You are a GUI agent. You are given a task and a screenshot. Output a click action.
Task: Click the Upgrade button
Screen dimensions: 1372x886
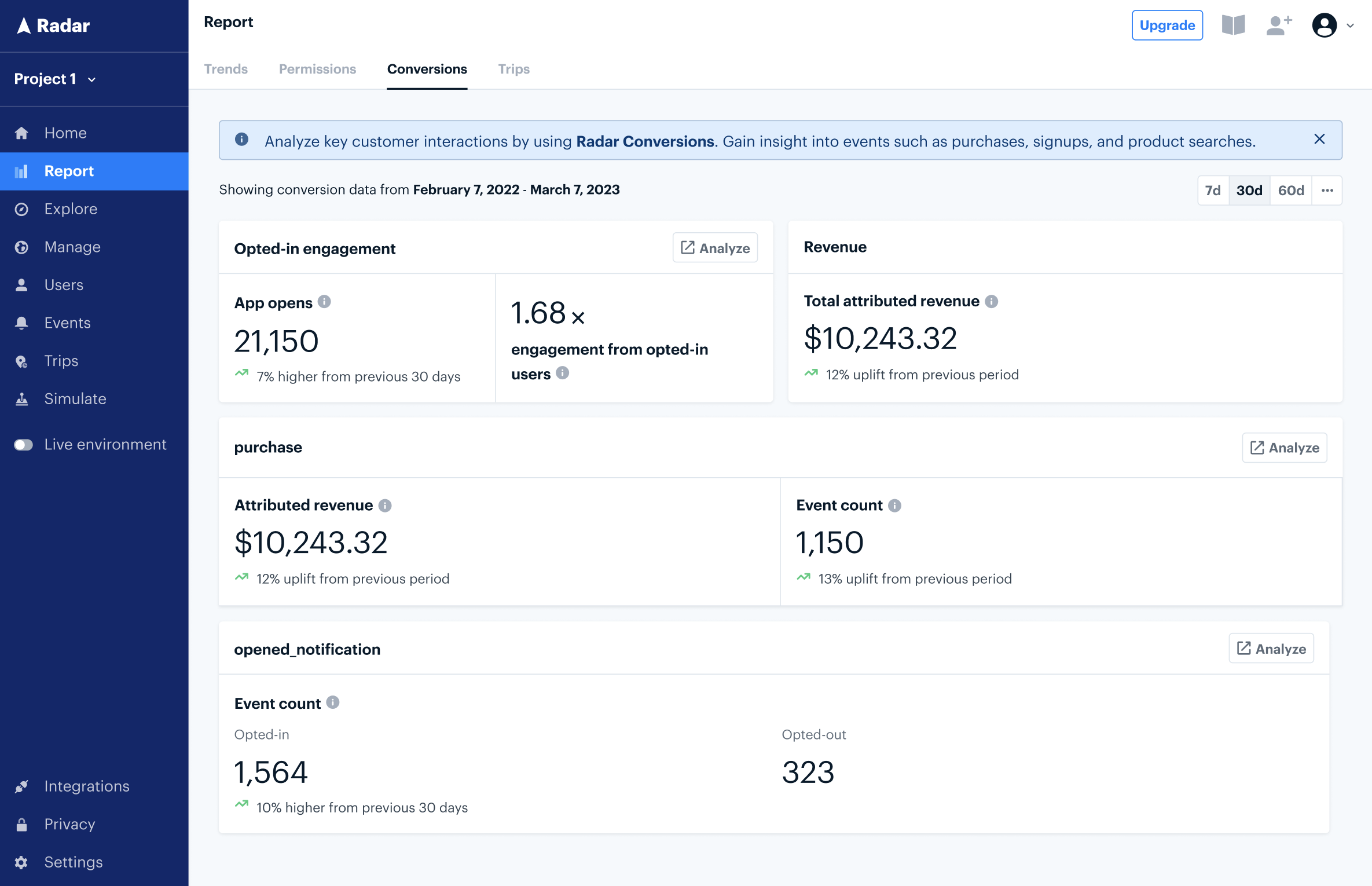click(x=1166, y=25)
